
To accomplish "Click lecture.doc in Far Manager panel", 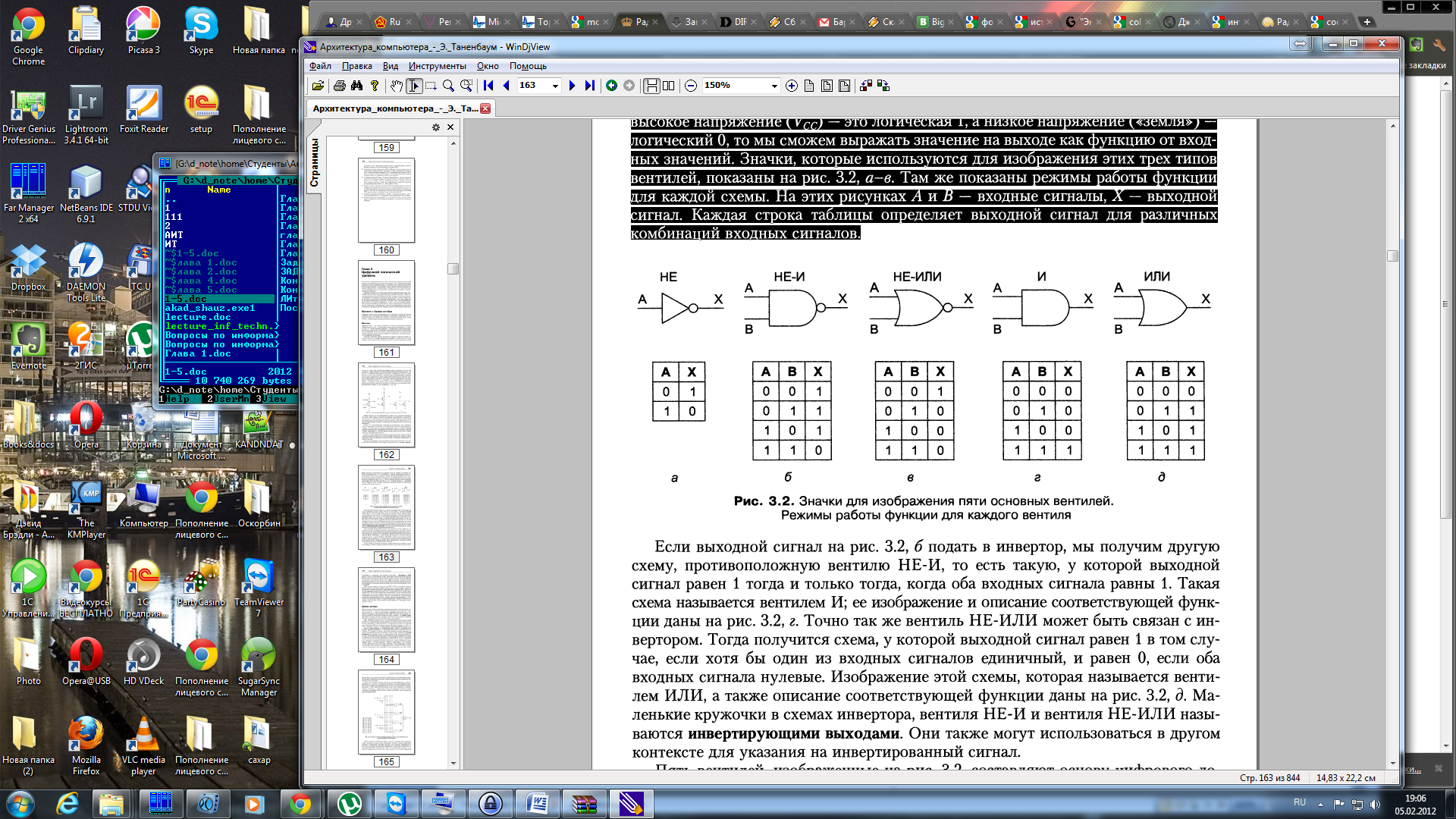I will [199, 317].
